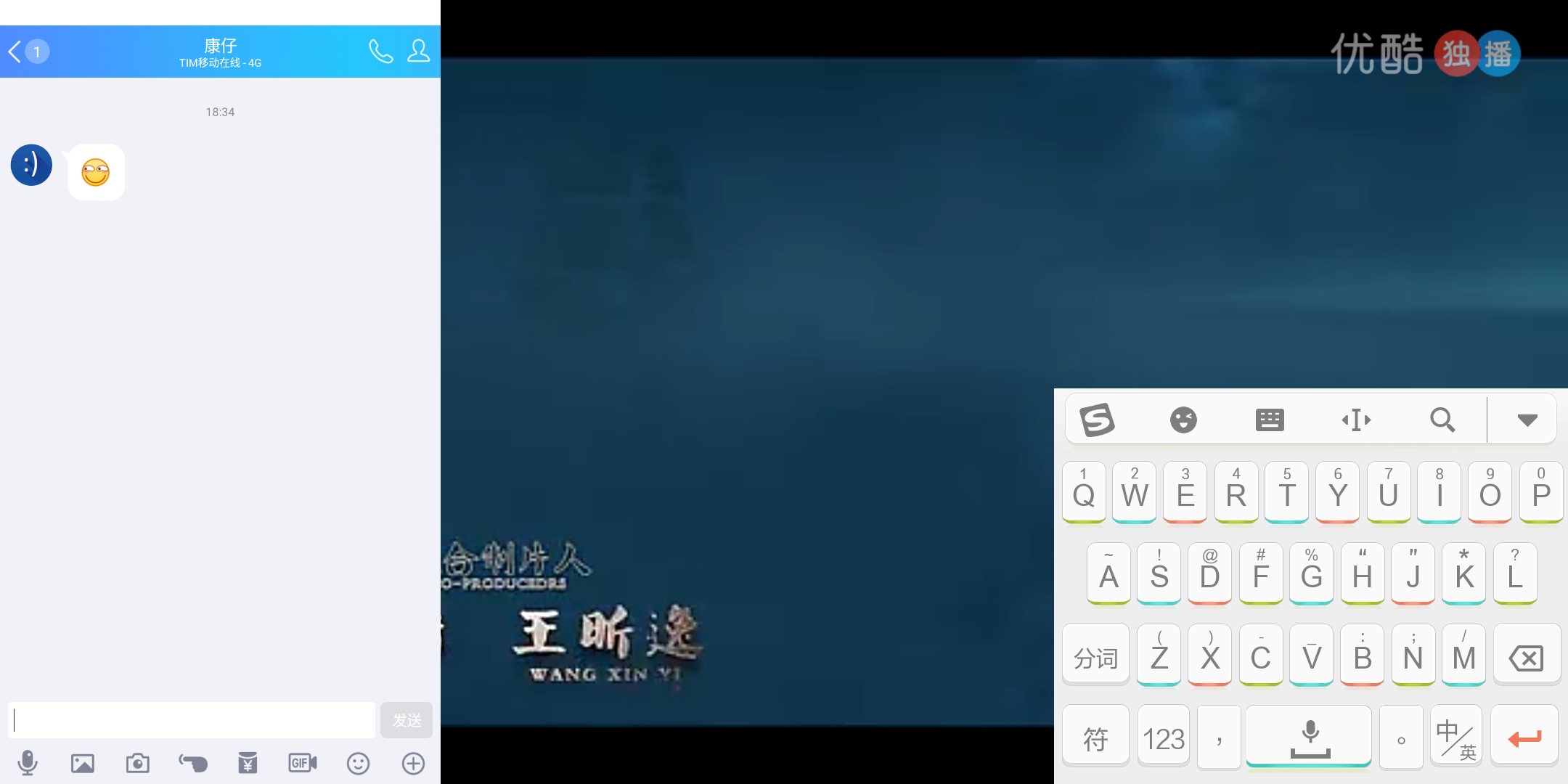The height and width of the screenshot is (784, 1568).
Task: Record a voice message with microphone icon
Action: [x=28, y=763]
